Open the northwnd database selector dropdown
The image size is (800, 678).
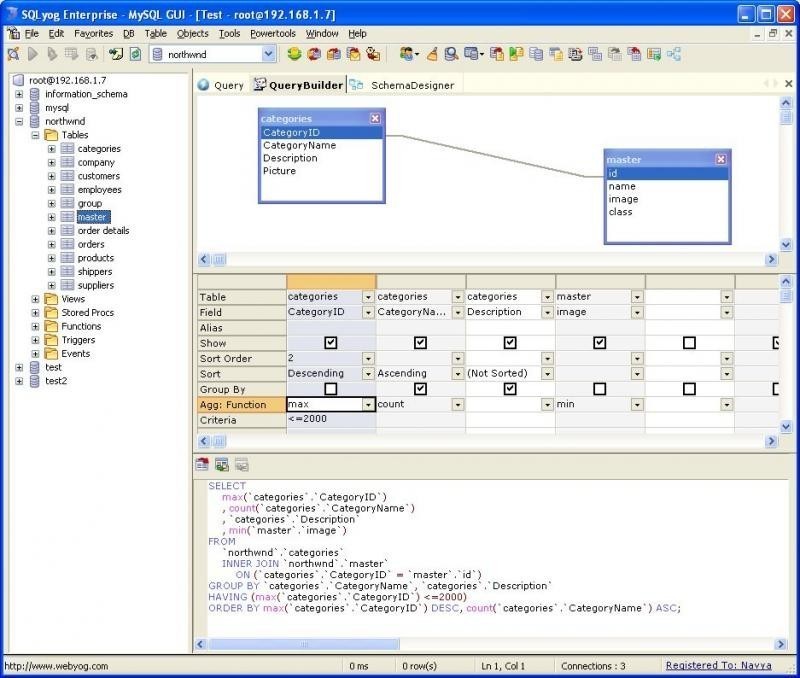[x=268, y=55]
